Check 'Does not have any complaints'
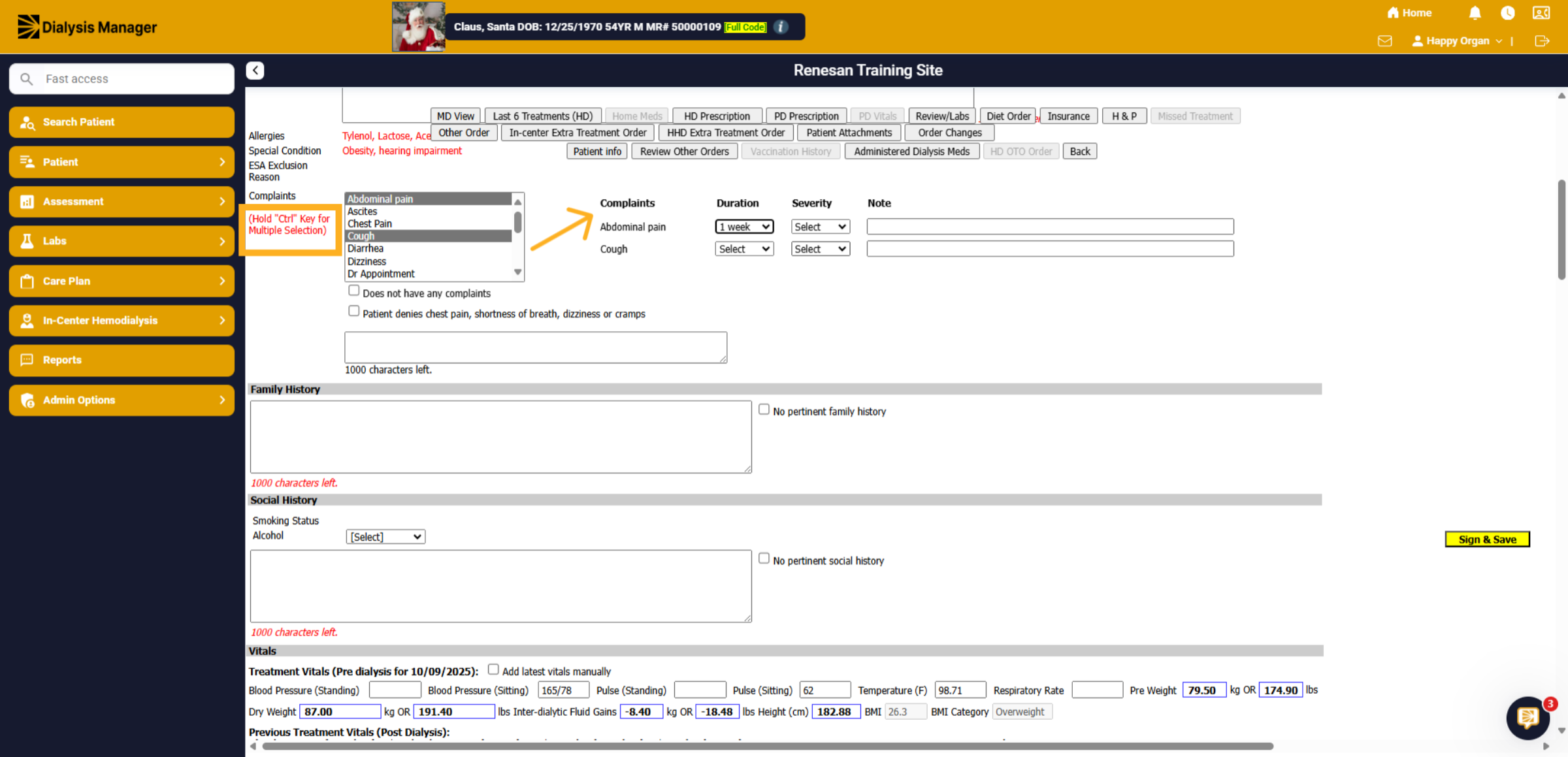Image resolution: width=1568 pixels, height=757 pixels. click(x=353, y=291)
